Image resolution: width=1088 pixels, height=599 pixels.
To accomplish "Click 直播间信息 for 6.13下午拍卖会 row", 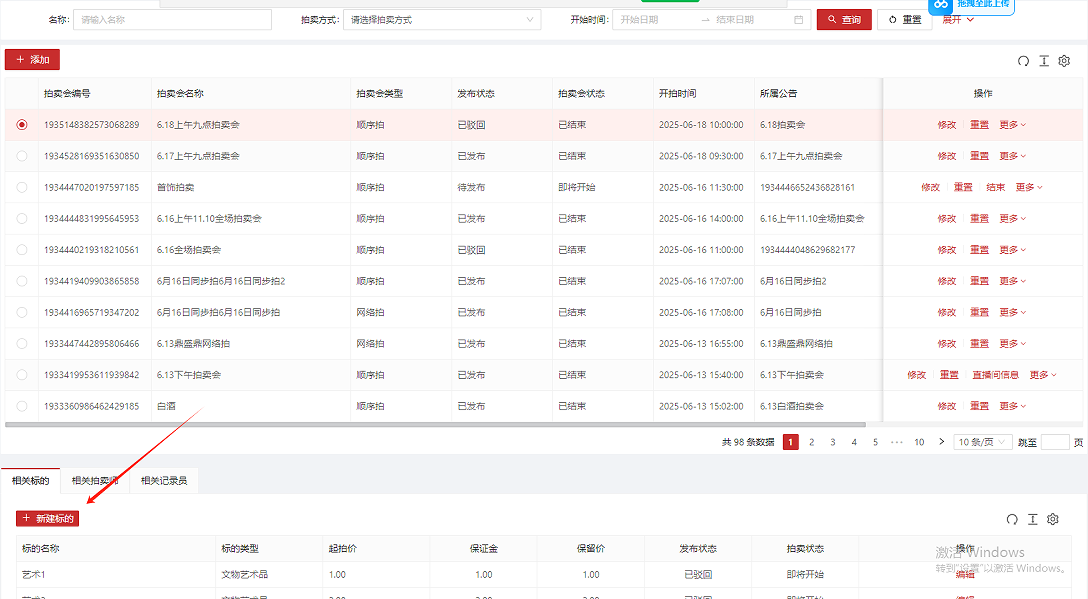I will [995, 375].
